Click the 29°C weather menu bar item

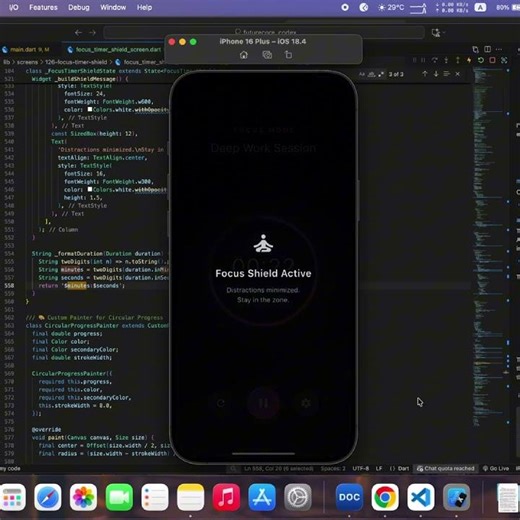pos(391,7)
